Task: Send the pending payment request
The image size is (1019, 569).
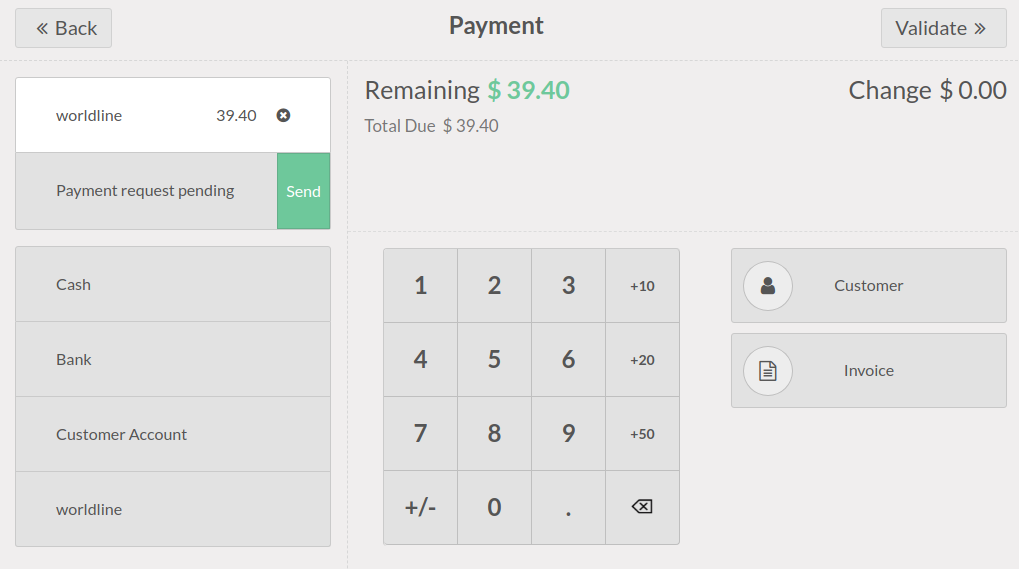Action: point(303,191)
